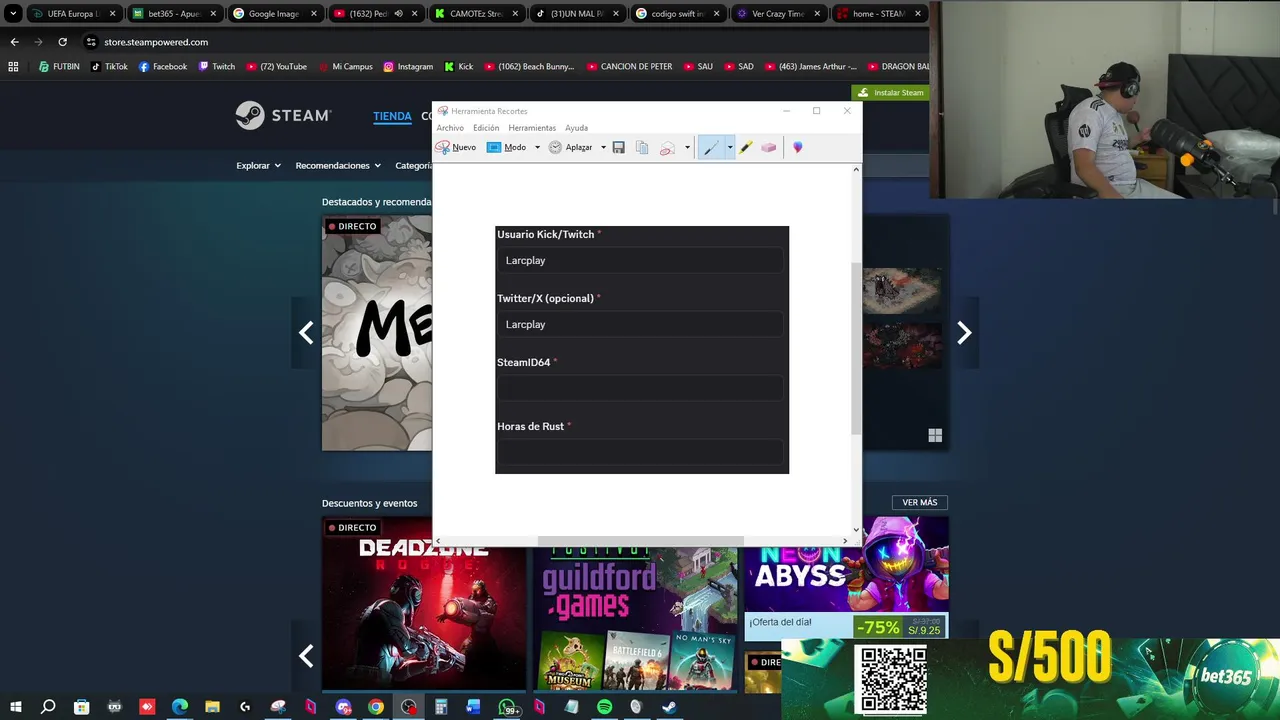Open the Instagram bookmark

point(408,67)
